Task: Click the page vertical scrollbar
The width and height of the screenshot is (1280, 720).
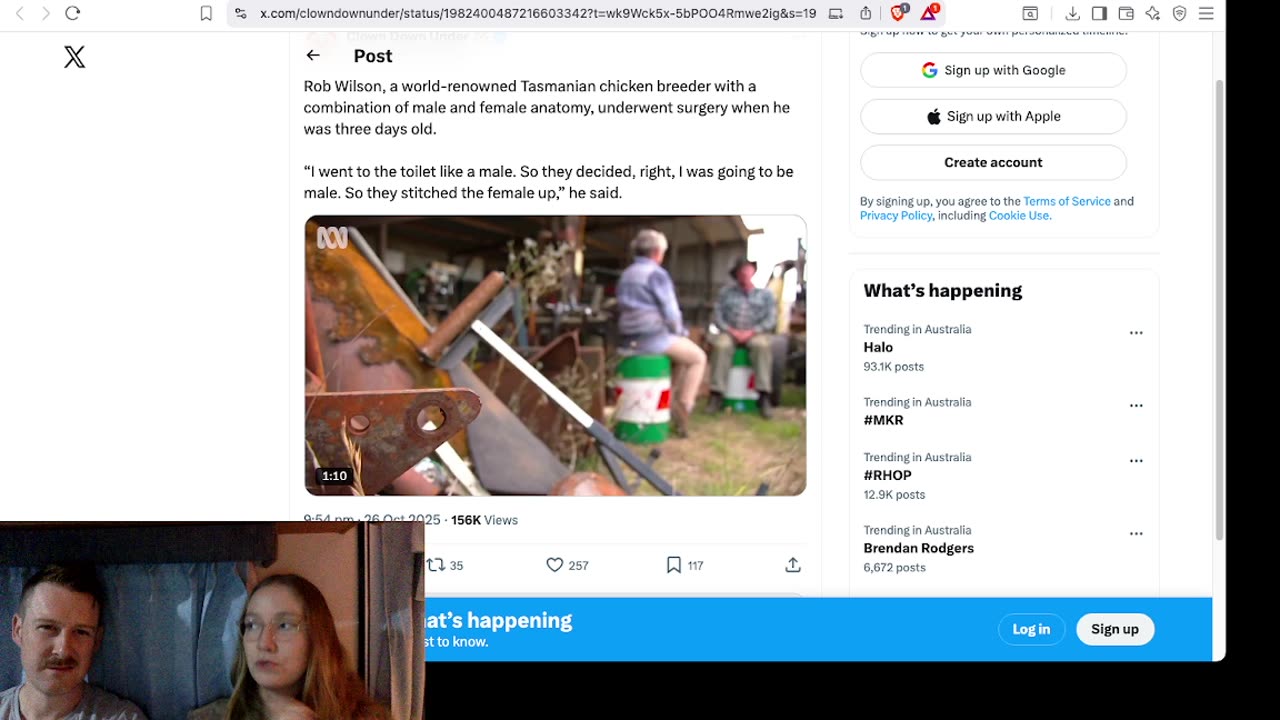Action: (x=1219, y=310)
